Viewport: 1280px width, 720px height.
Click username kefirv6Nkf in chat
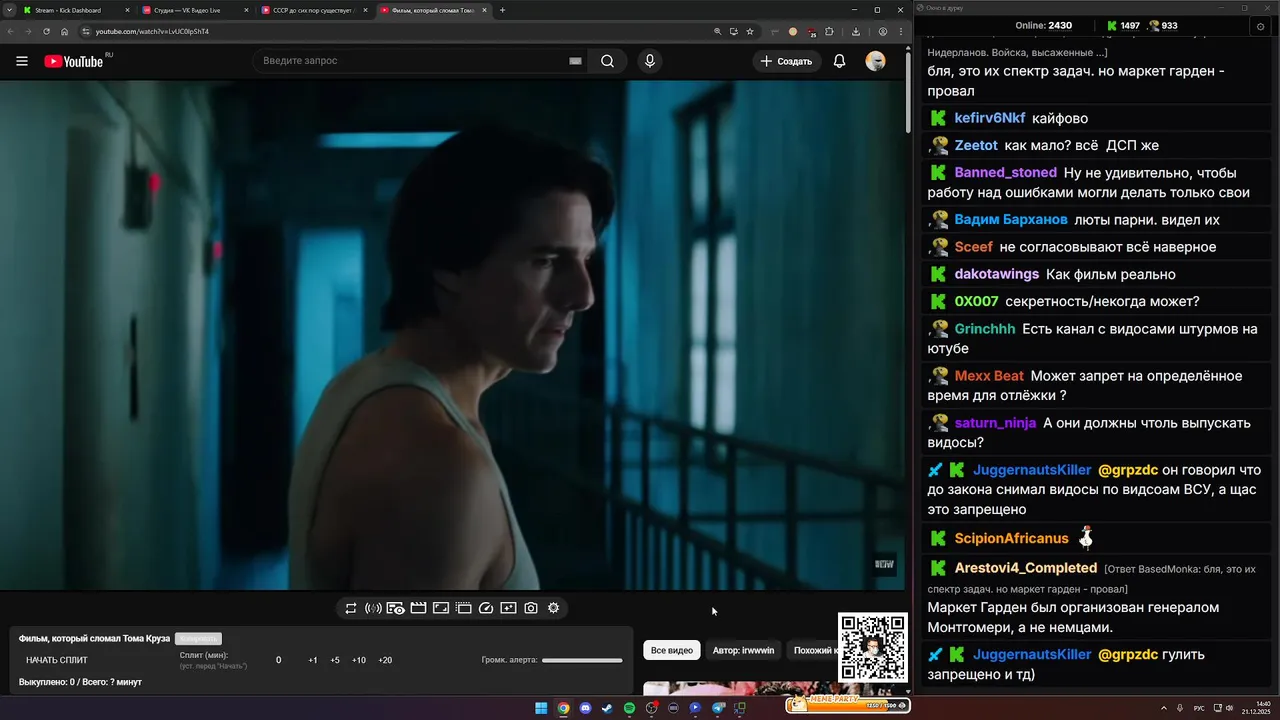pyautogui.click(x=990, y=118)
